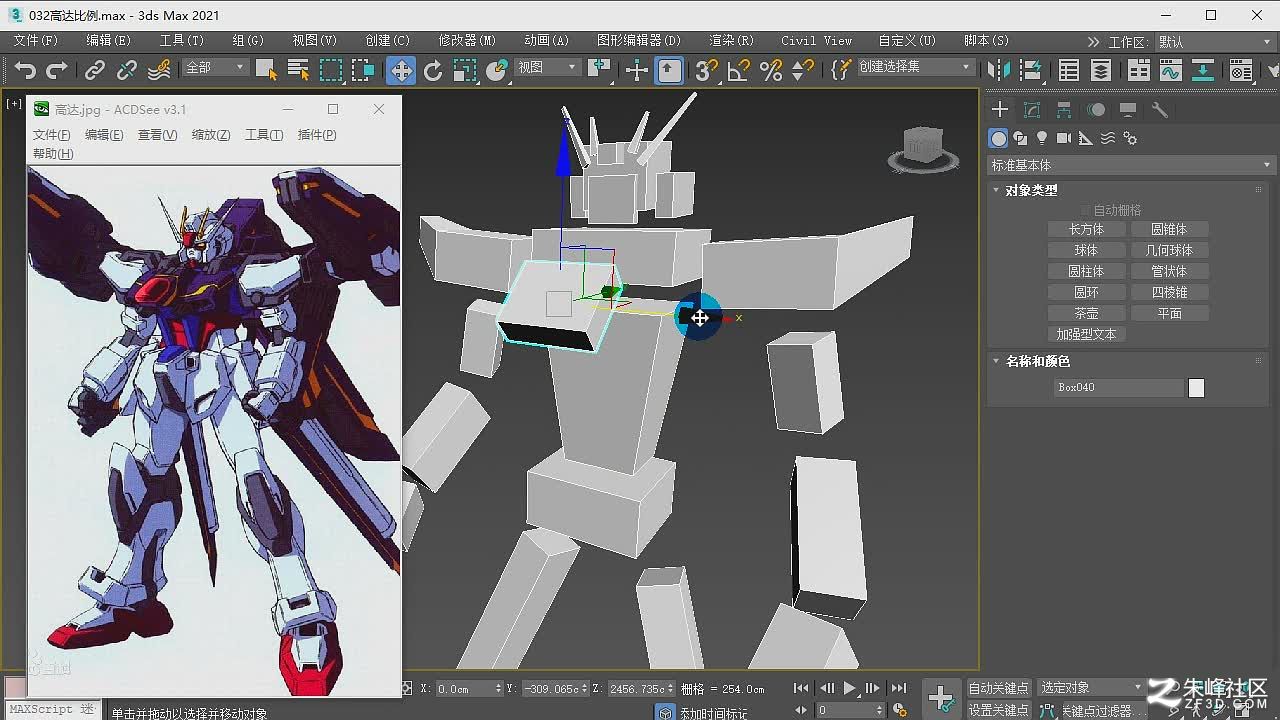Switch to the Modify panel tab

[1032, 110]
